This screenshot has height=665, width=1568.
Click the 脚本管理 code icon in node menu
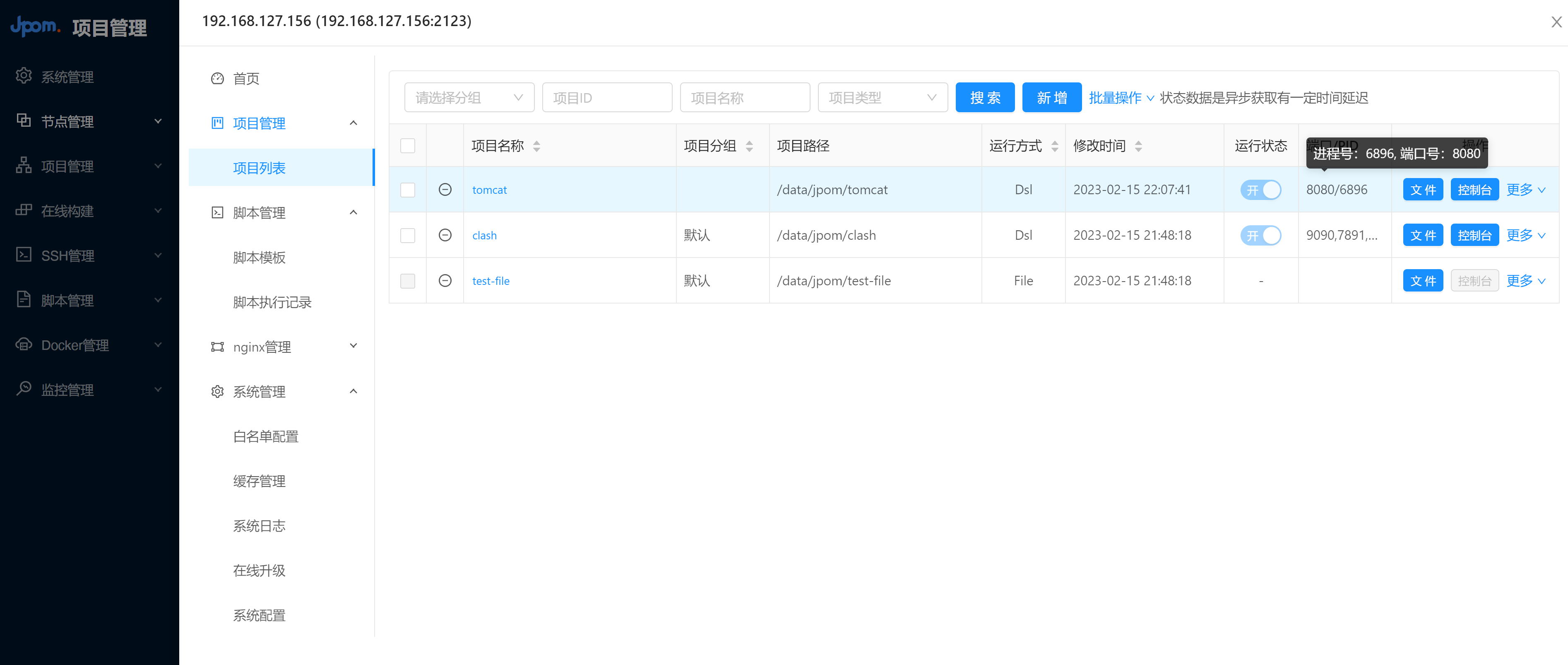click(217, 212)
